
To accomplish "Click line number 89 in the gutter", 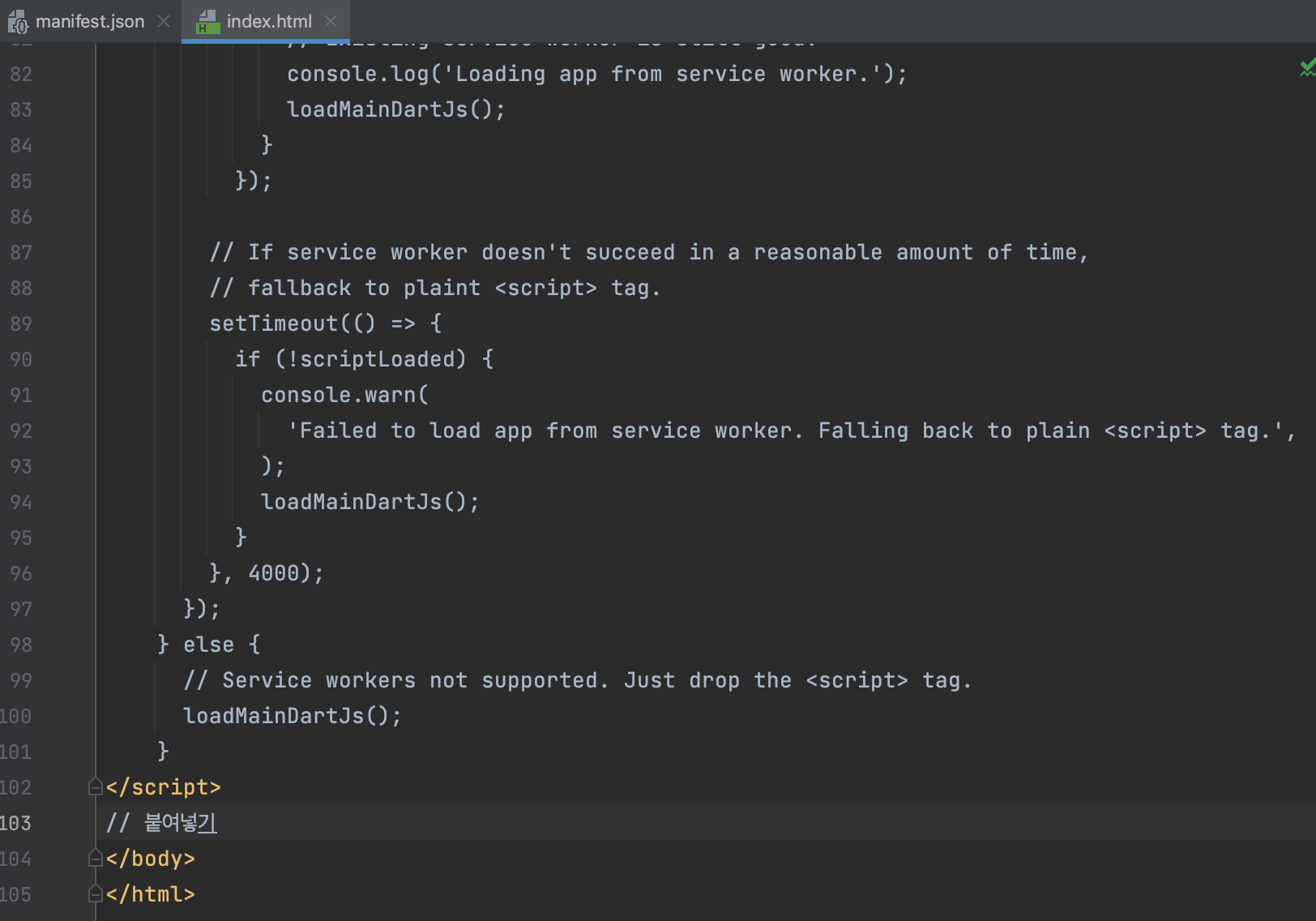I will [21, 323].
